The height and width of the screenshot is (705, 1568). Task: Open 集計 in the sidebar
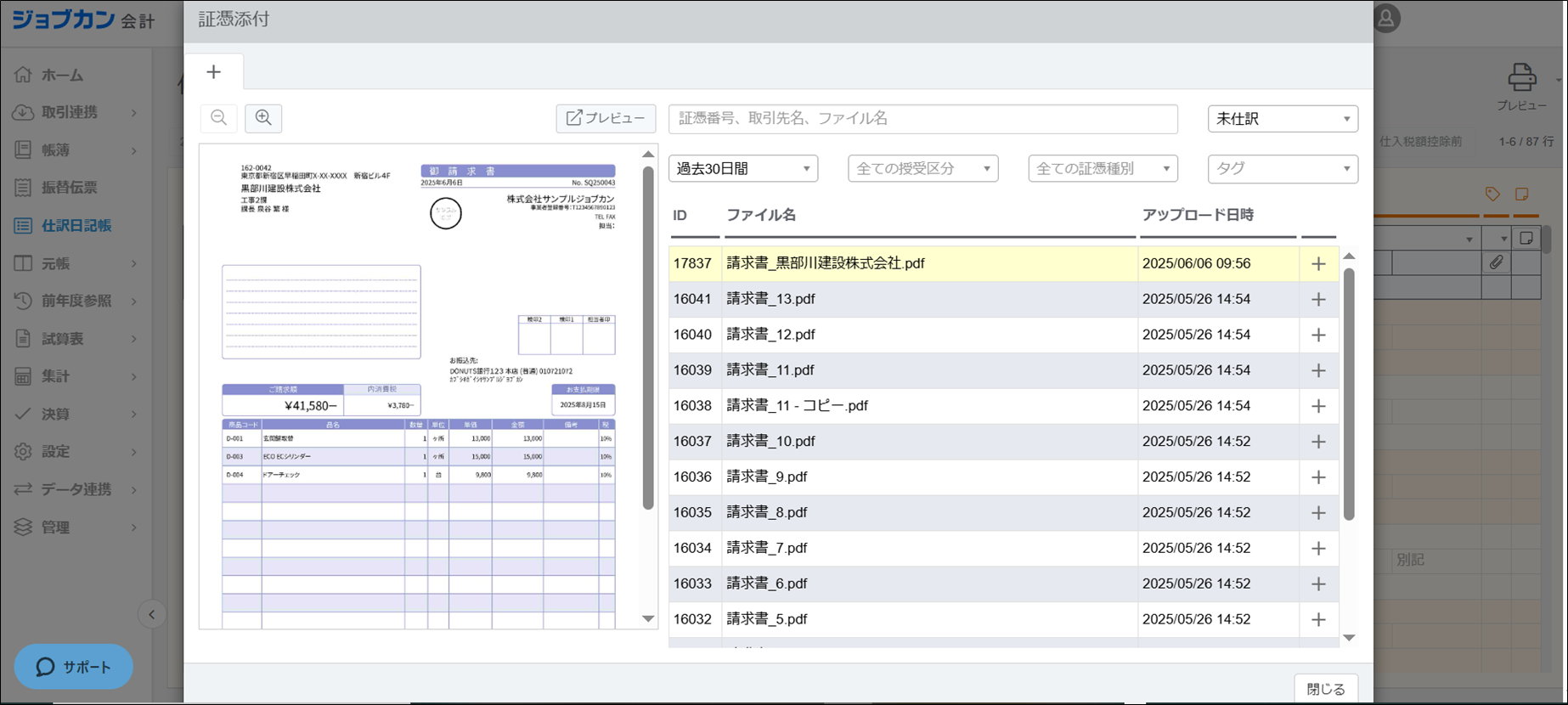[x=75, y=376]
